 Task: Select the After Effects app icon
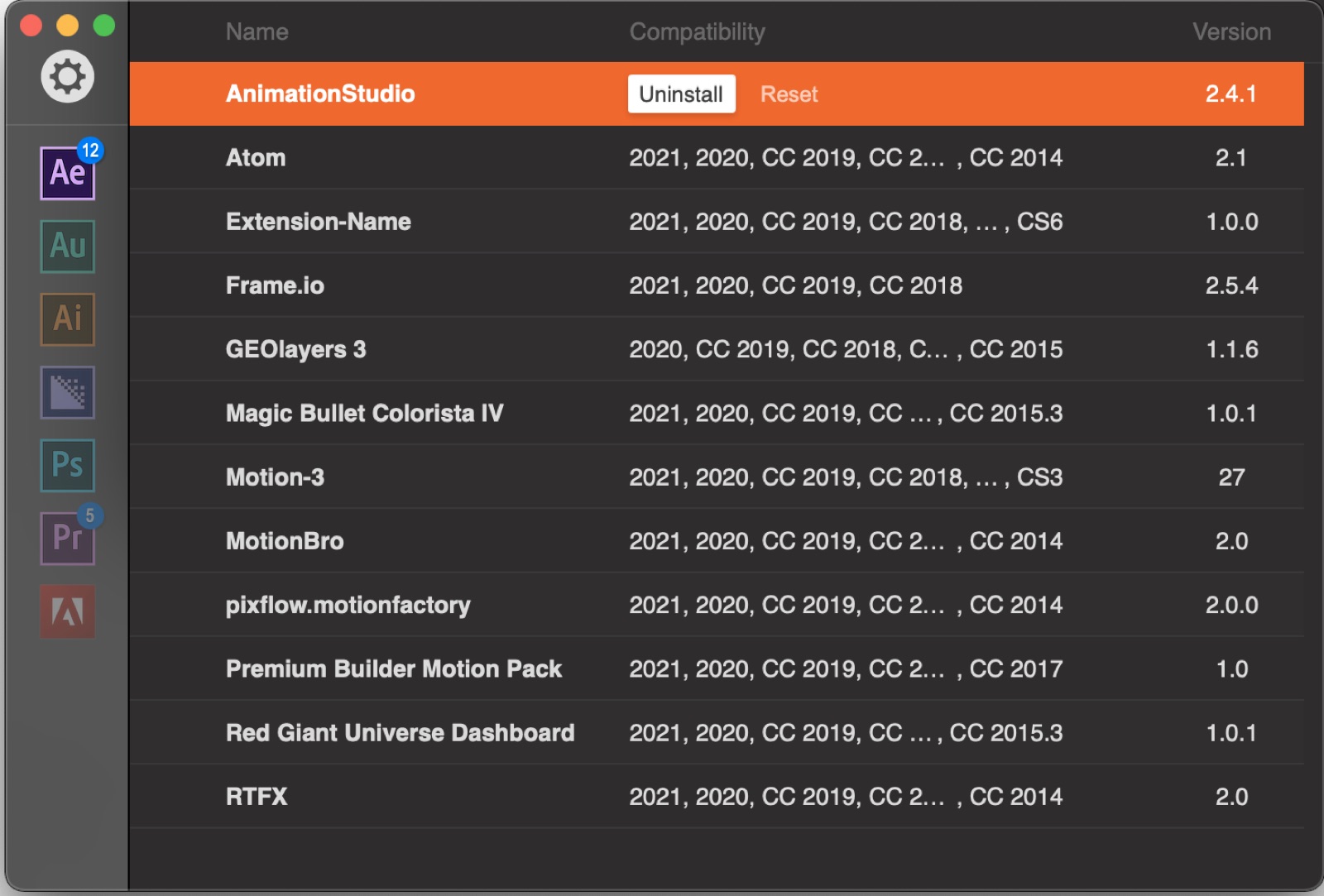click(x=68, y=173)
